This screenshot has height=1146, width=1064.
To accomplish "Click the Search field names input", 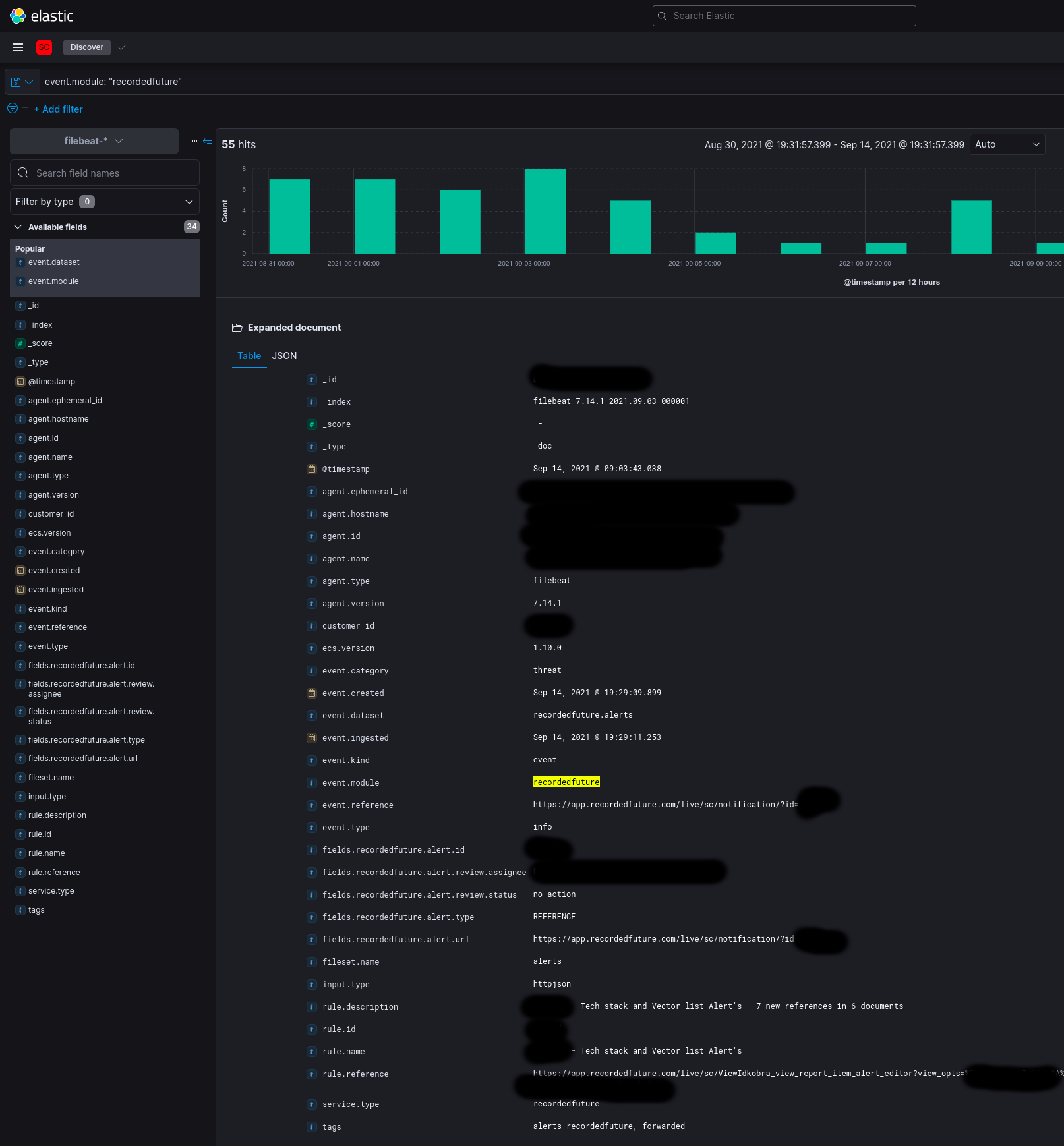I will (105, 173).
